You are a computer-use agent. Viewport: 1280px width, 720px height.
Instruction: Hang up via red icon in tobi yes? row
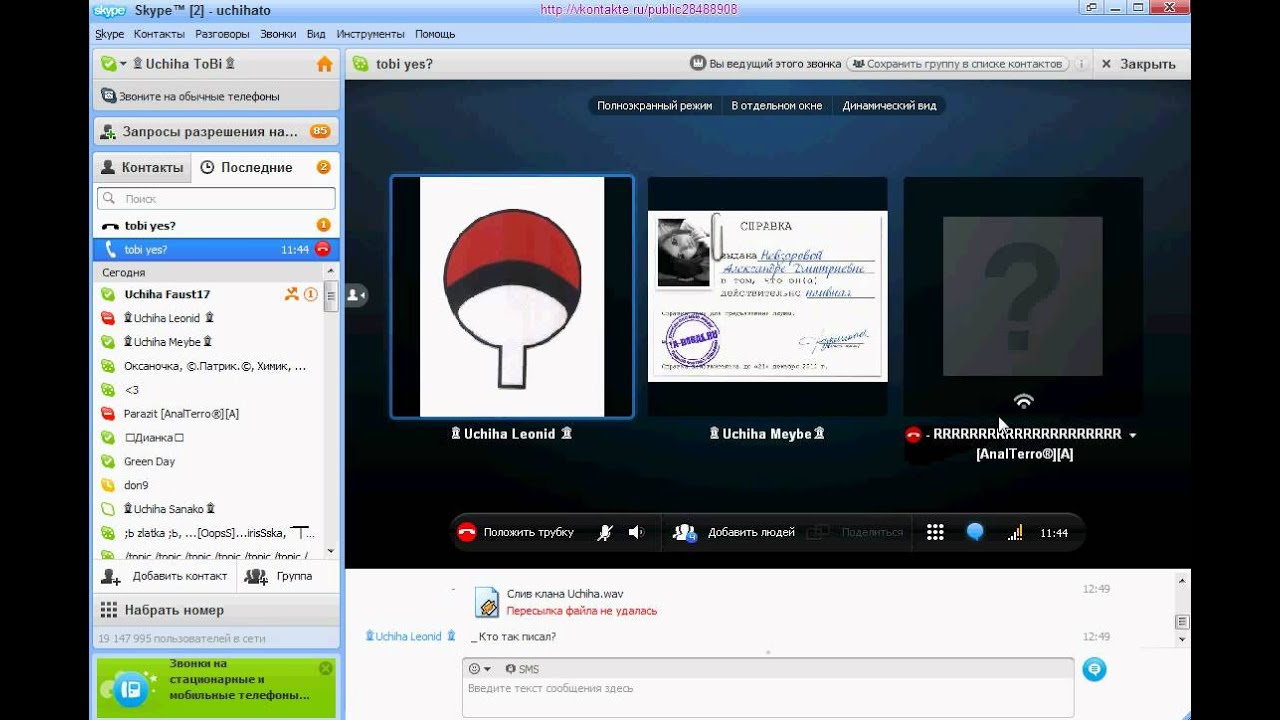tap(322, 250)
